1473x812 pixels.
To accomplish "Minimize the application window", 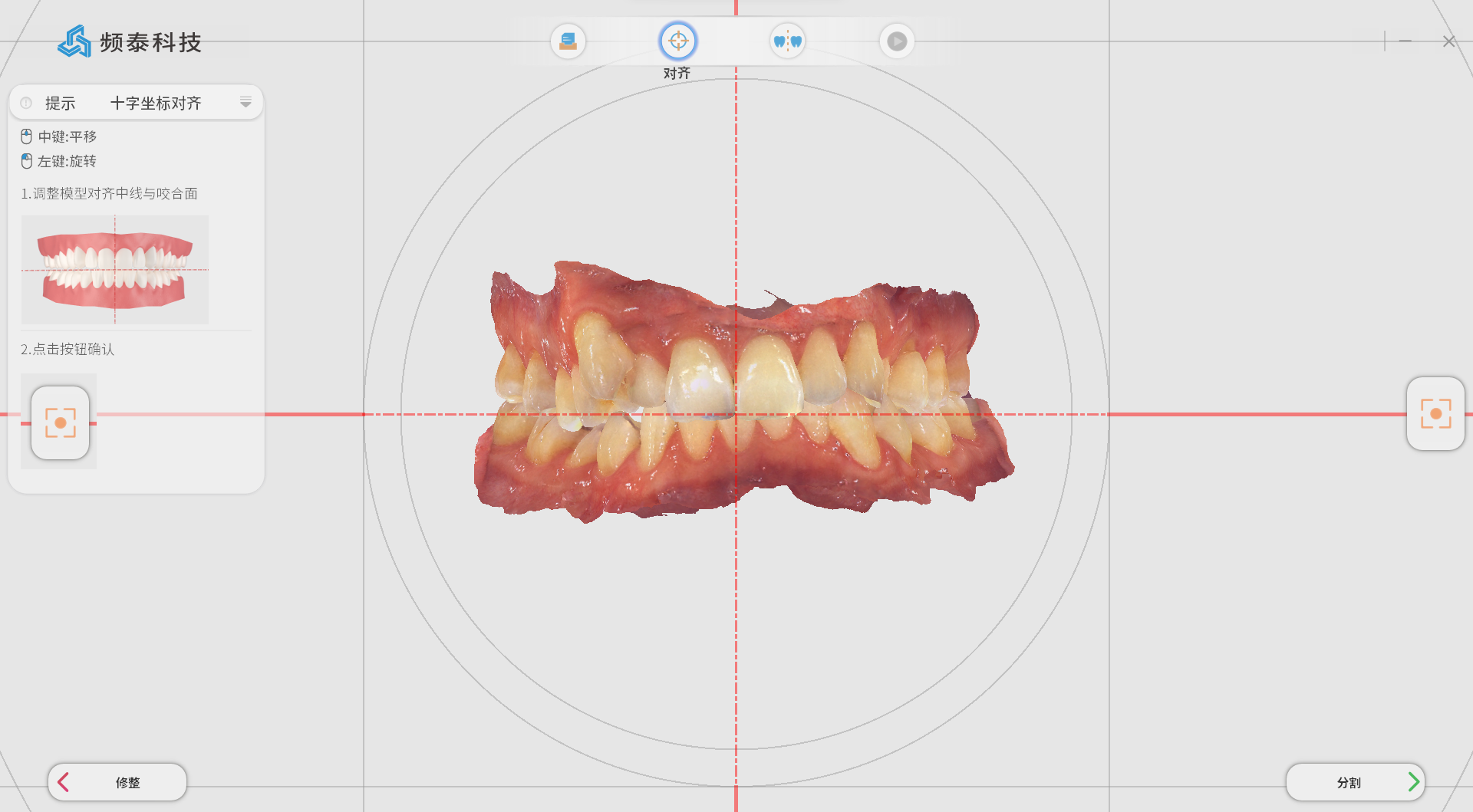I will 1405,41.
